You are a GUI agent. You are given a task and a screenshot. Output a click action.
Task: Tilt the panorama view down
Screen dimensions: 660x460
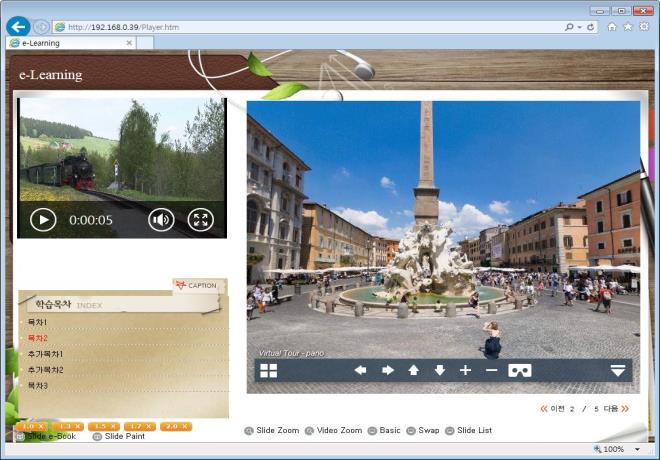point(440,370)
